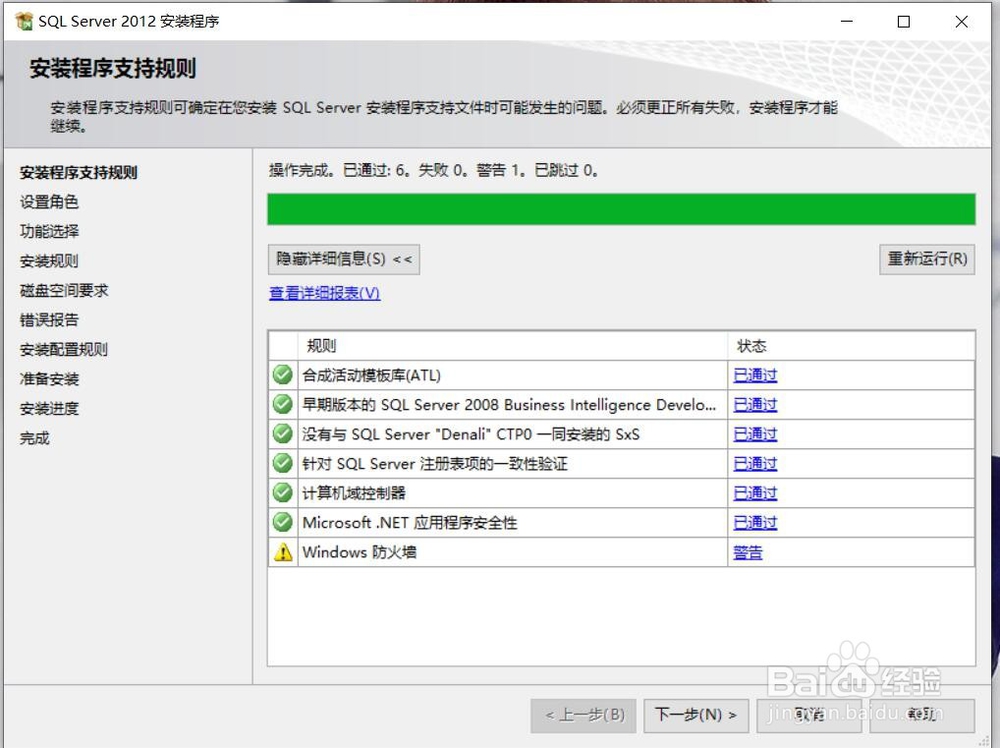This screenshot has width=1000, height=748.
Task: Click yellow warning icon for Windows 防火墙
Action: click(x=283, y=552)
